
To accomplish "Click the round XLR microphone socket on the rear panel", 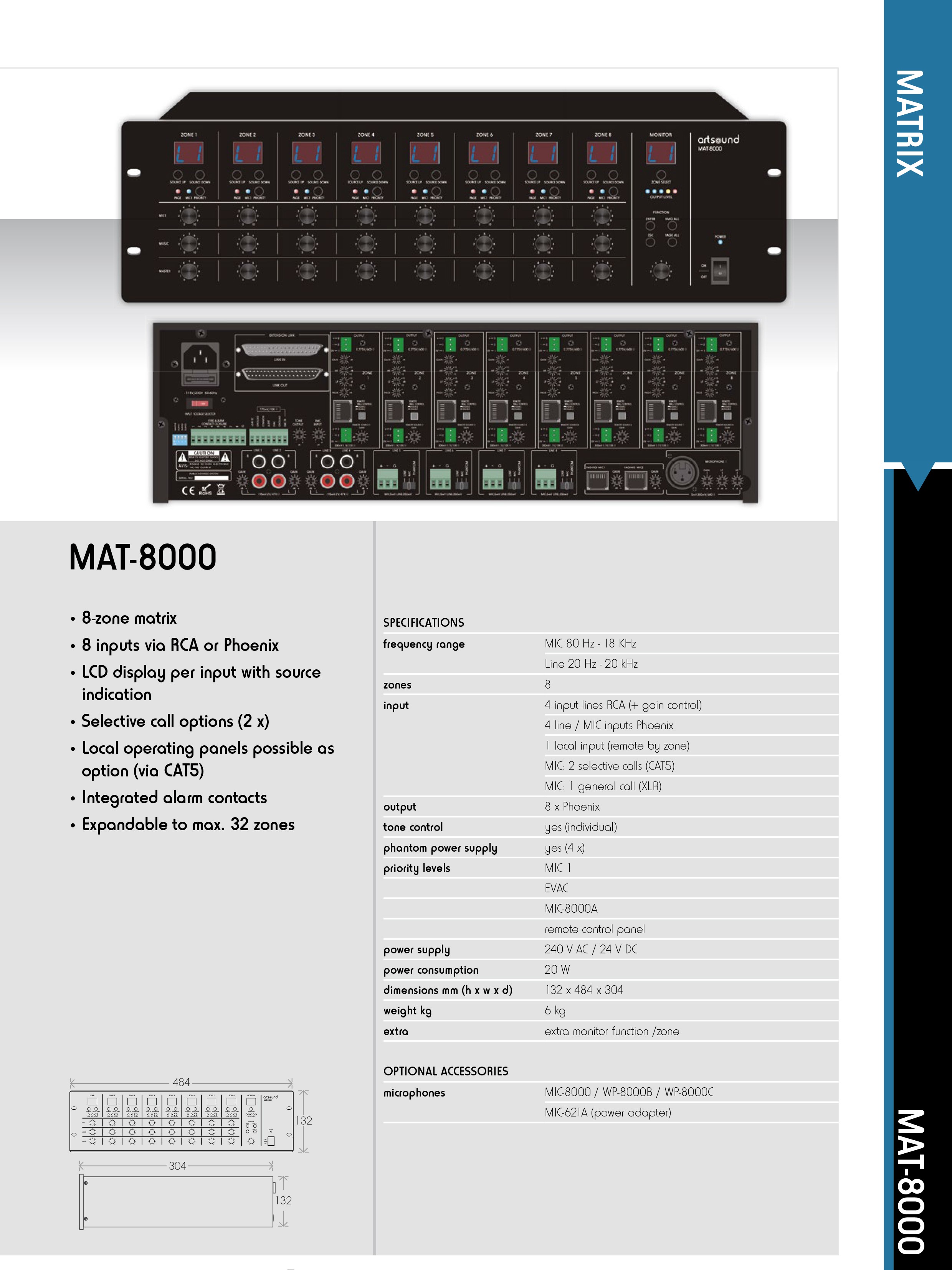I will pos(681,472).
